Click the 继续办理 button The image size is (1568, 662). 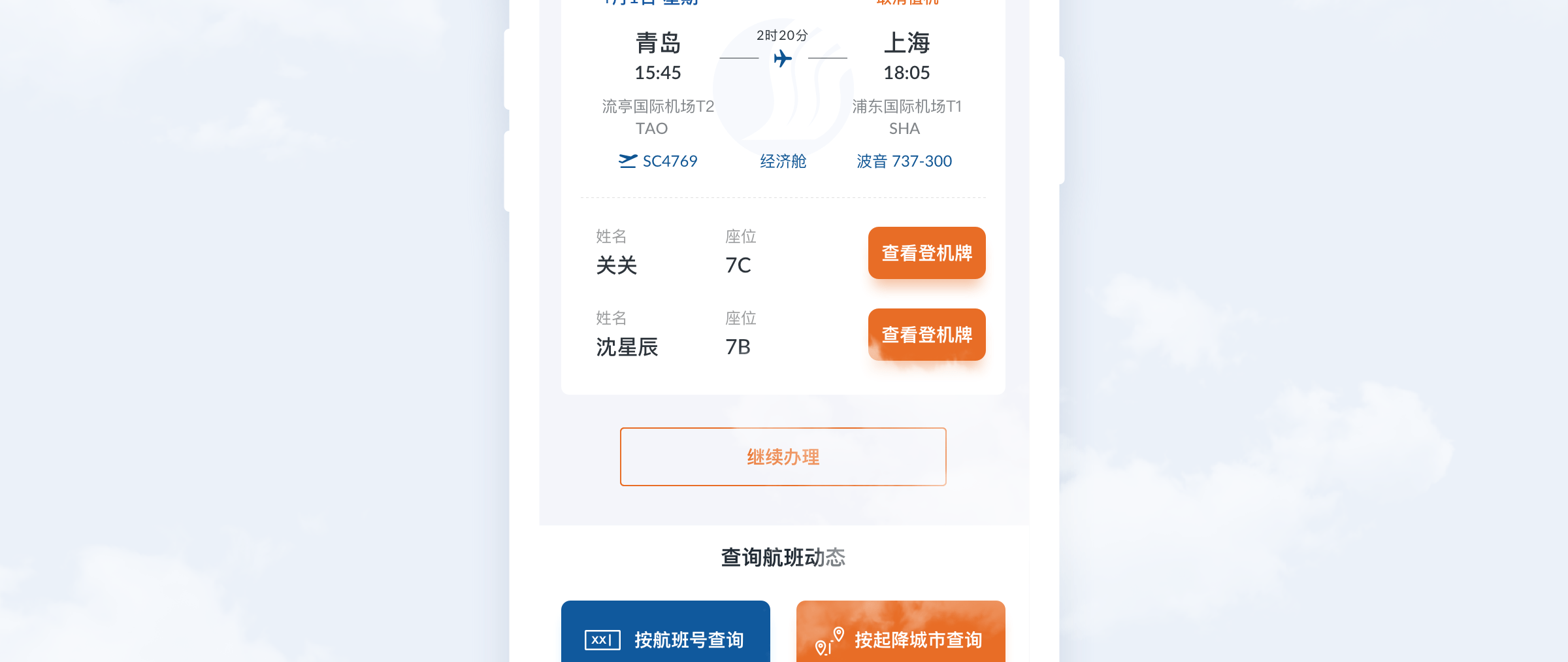click(x=783, y=457)
